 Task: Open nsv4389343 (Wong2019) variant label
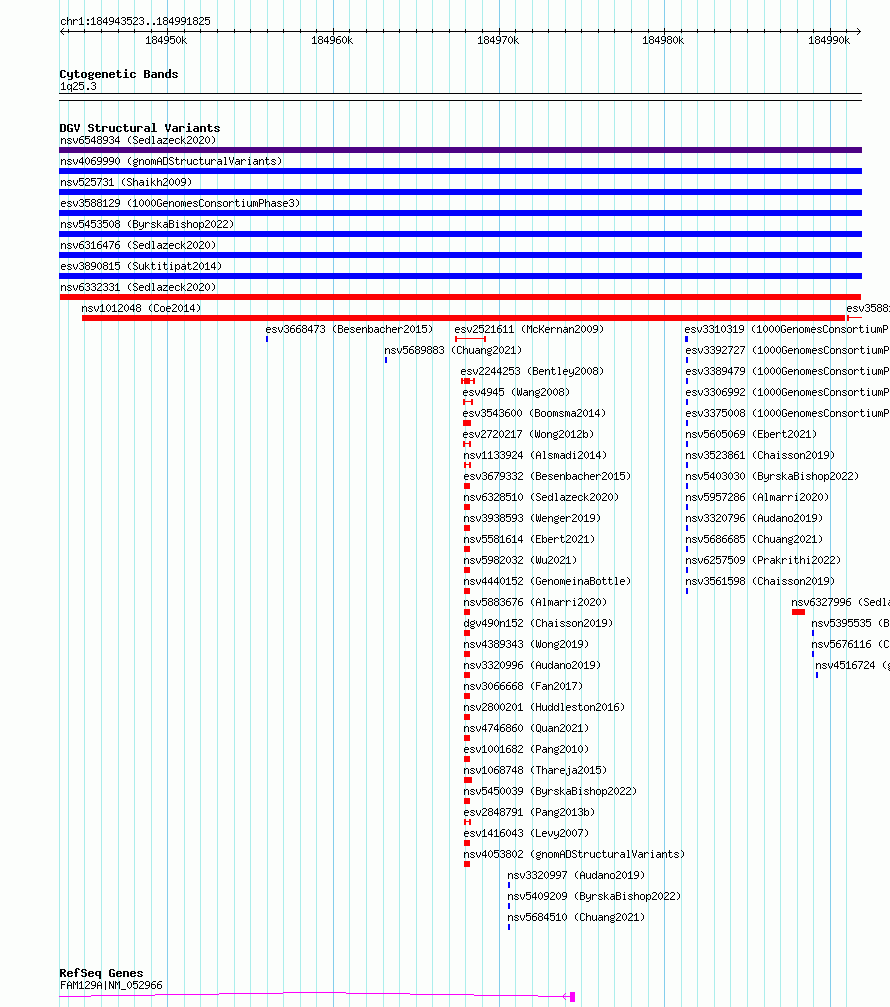526,644
